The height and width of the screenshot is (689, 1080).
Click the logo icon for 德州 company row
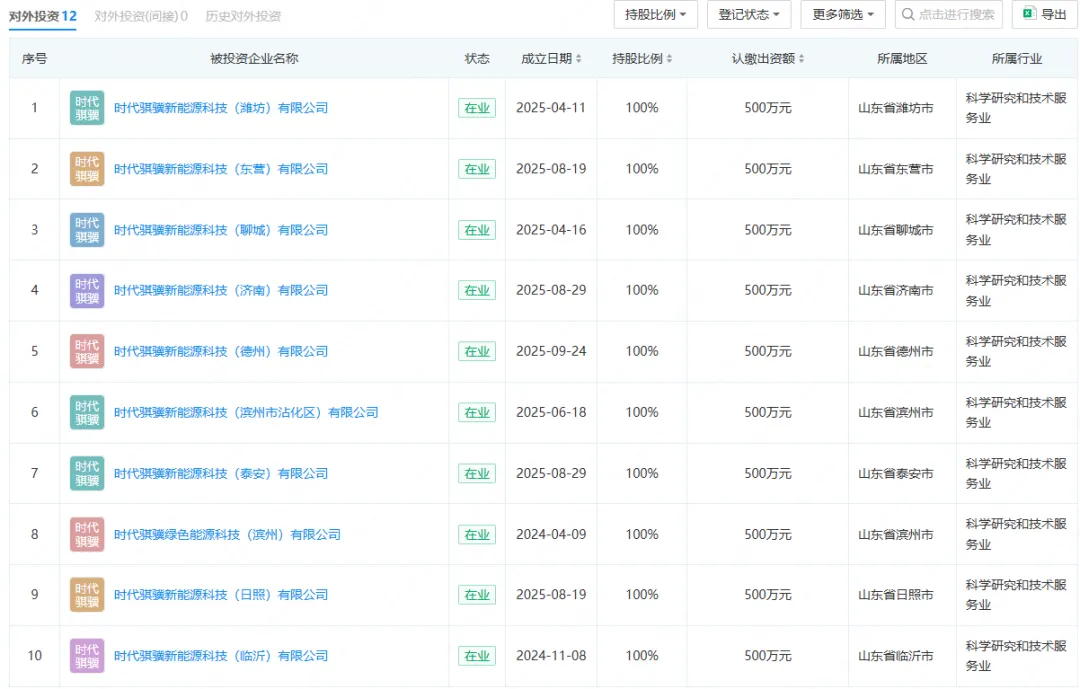click(x=87, y=351)
